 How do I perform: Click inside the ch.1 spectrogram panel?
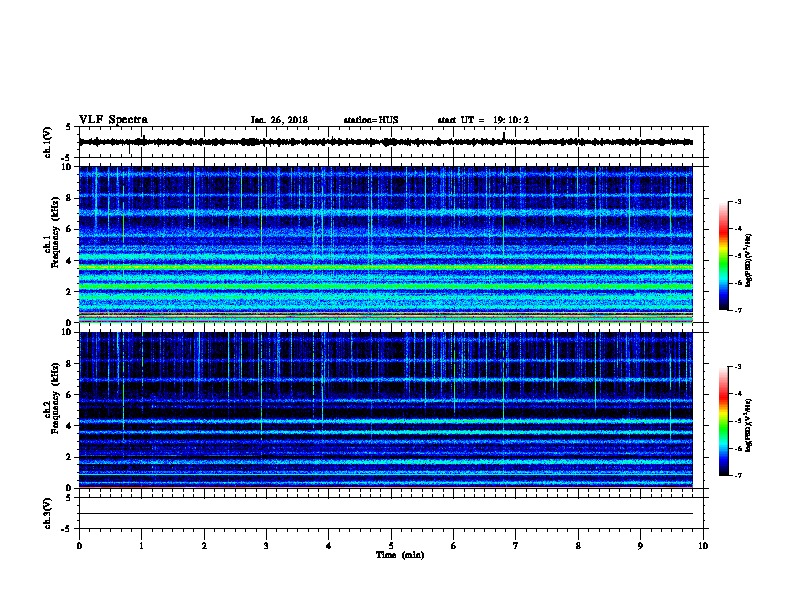coord(386,244)
